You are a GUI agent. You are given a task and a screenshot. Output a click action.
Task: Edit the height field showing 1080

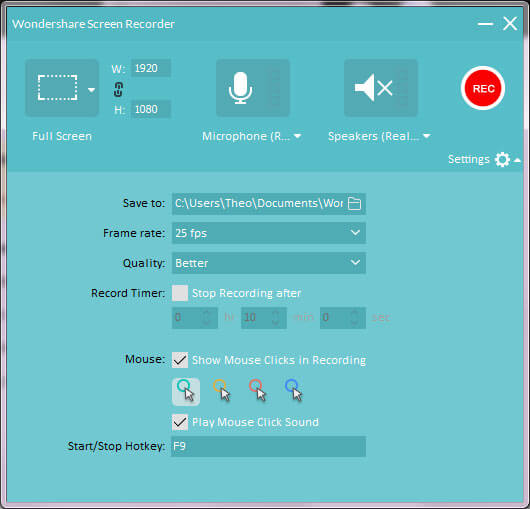151,109
